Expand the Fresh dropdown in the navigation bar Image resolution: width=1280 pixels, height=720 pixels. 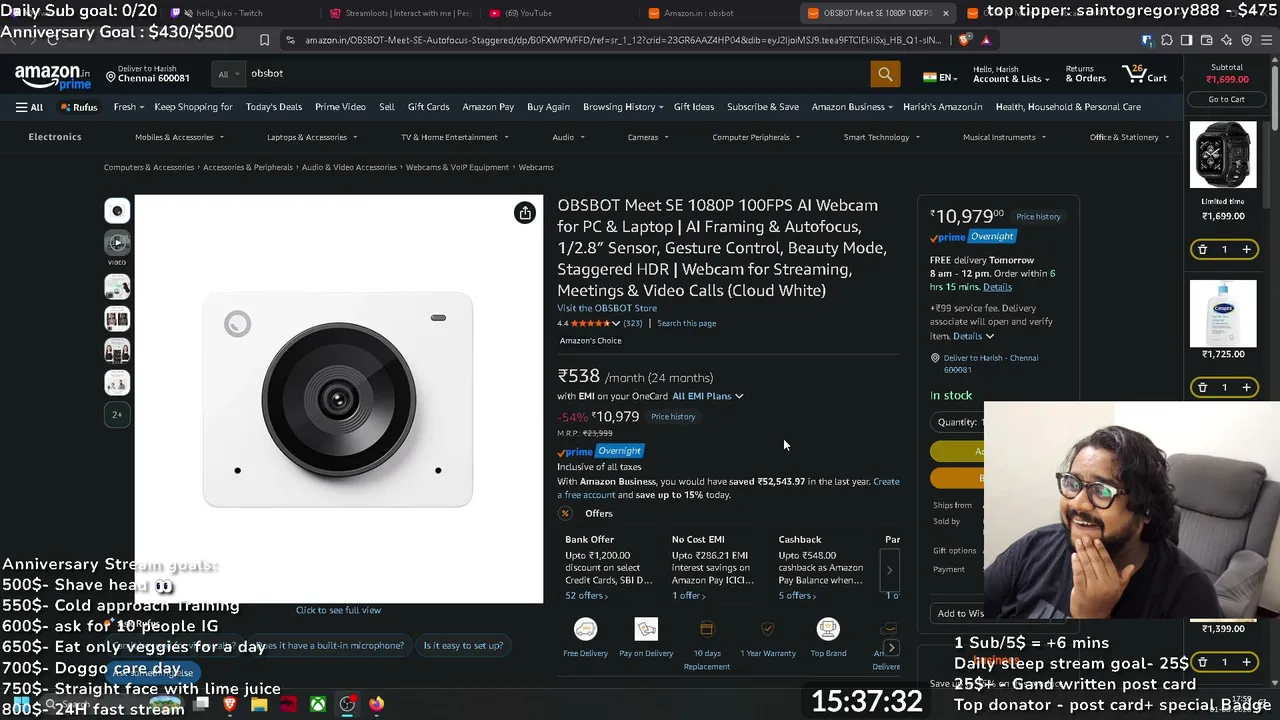click(129, 107)
